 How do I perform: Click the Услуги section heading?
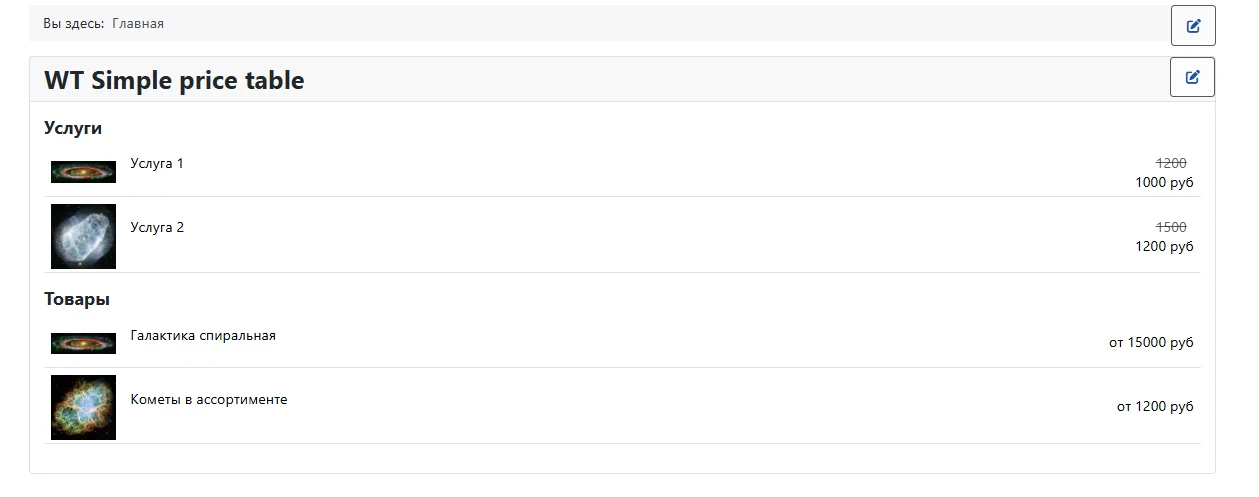pyautogui.click(x=73, y=128)
